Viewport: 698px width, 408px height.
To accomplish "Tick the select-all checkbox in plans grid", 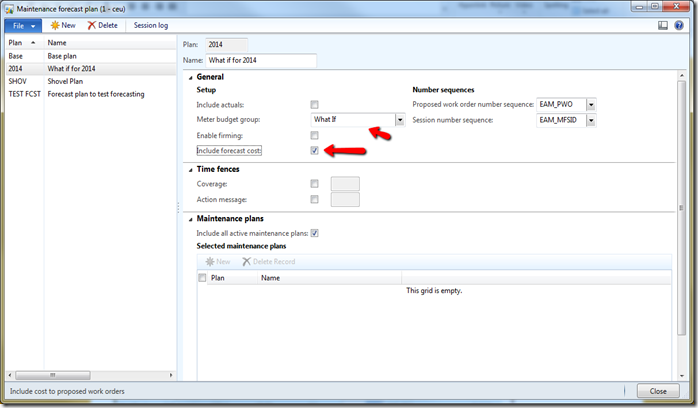I will (x=202, y=278).
